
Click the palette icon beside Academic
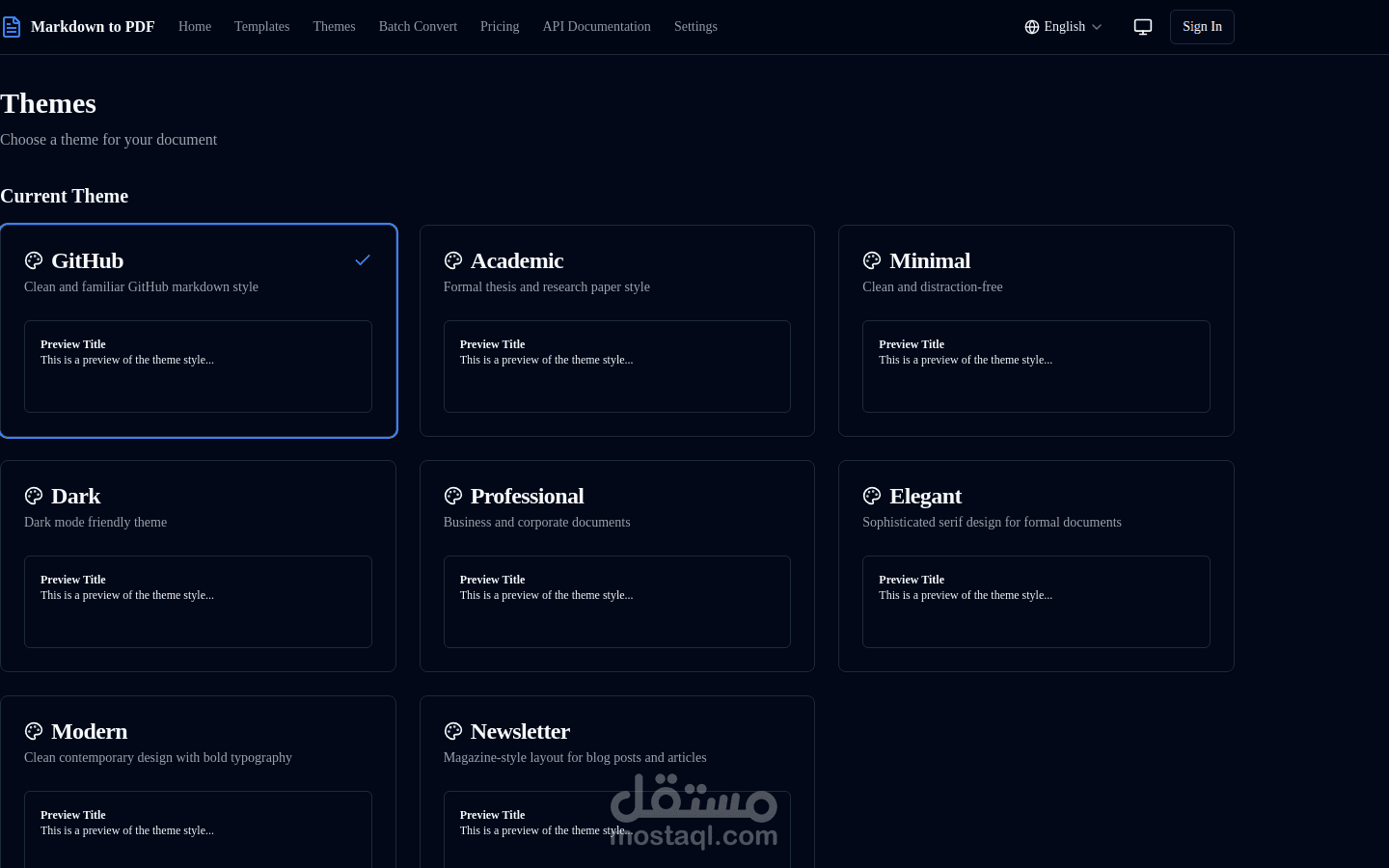453,260
